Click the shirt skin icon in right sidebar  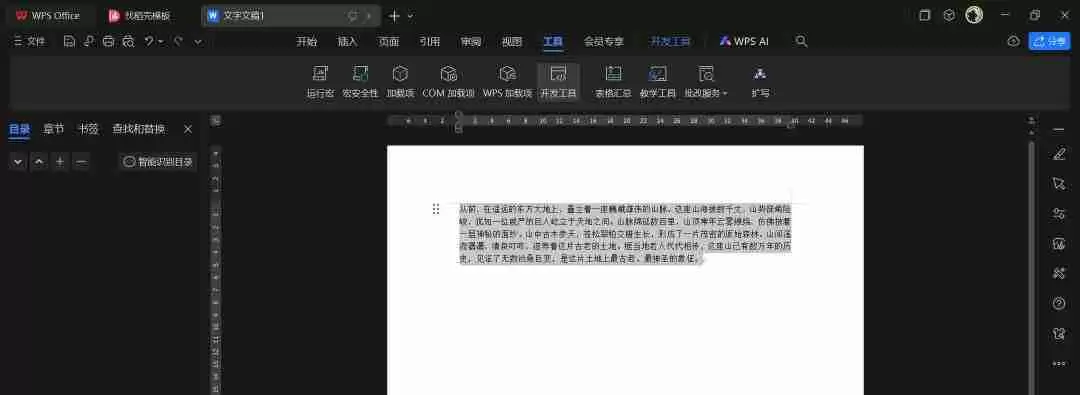tap(1059, 334)
